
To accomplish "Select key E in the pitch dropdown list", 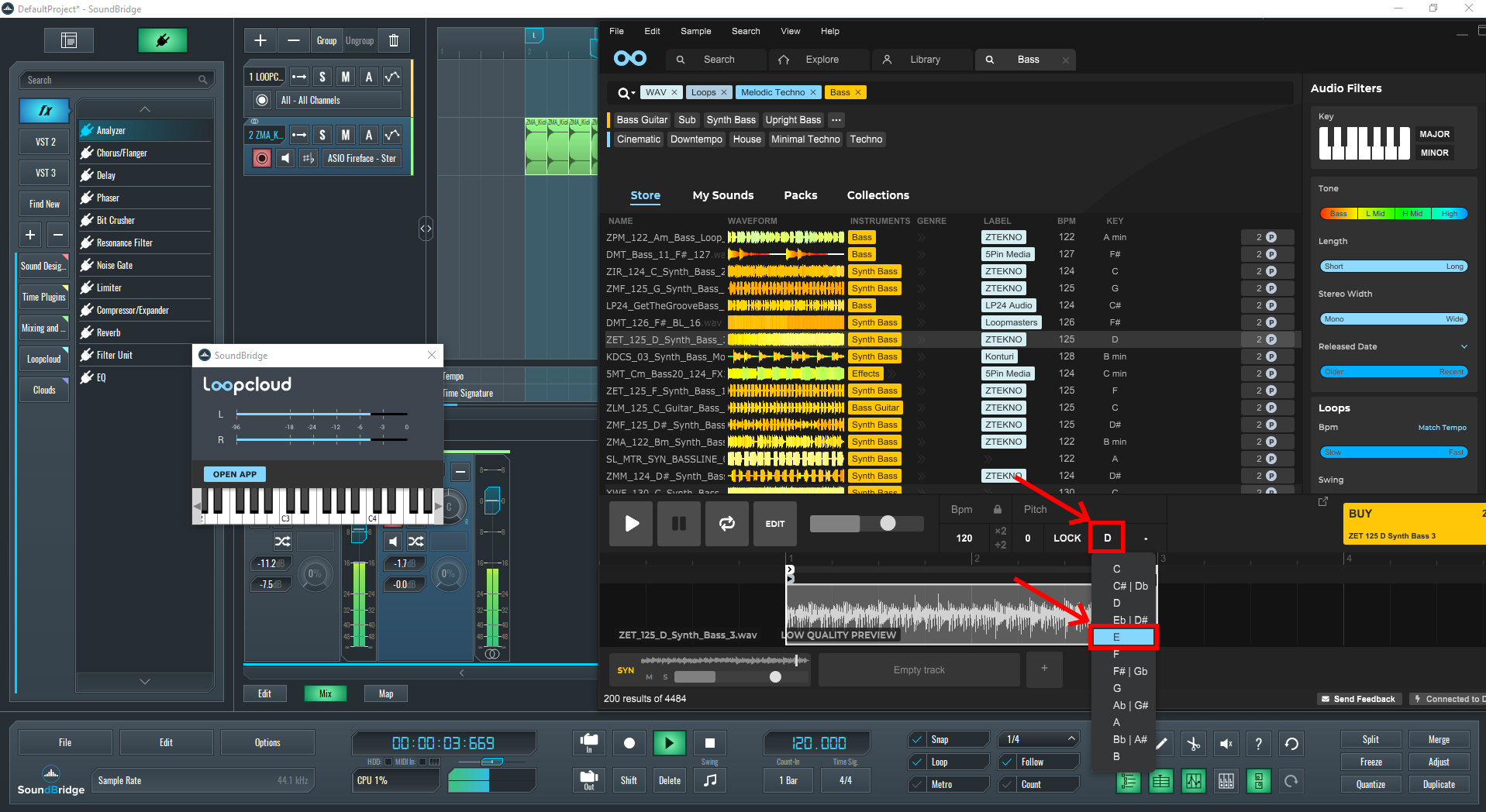I will [x=1123, y=637].
